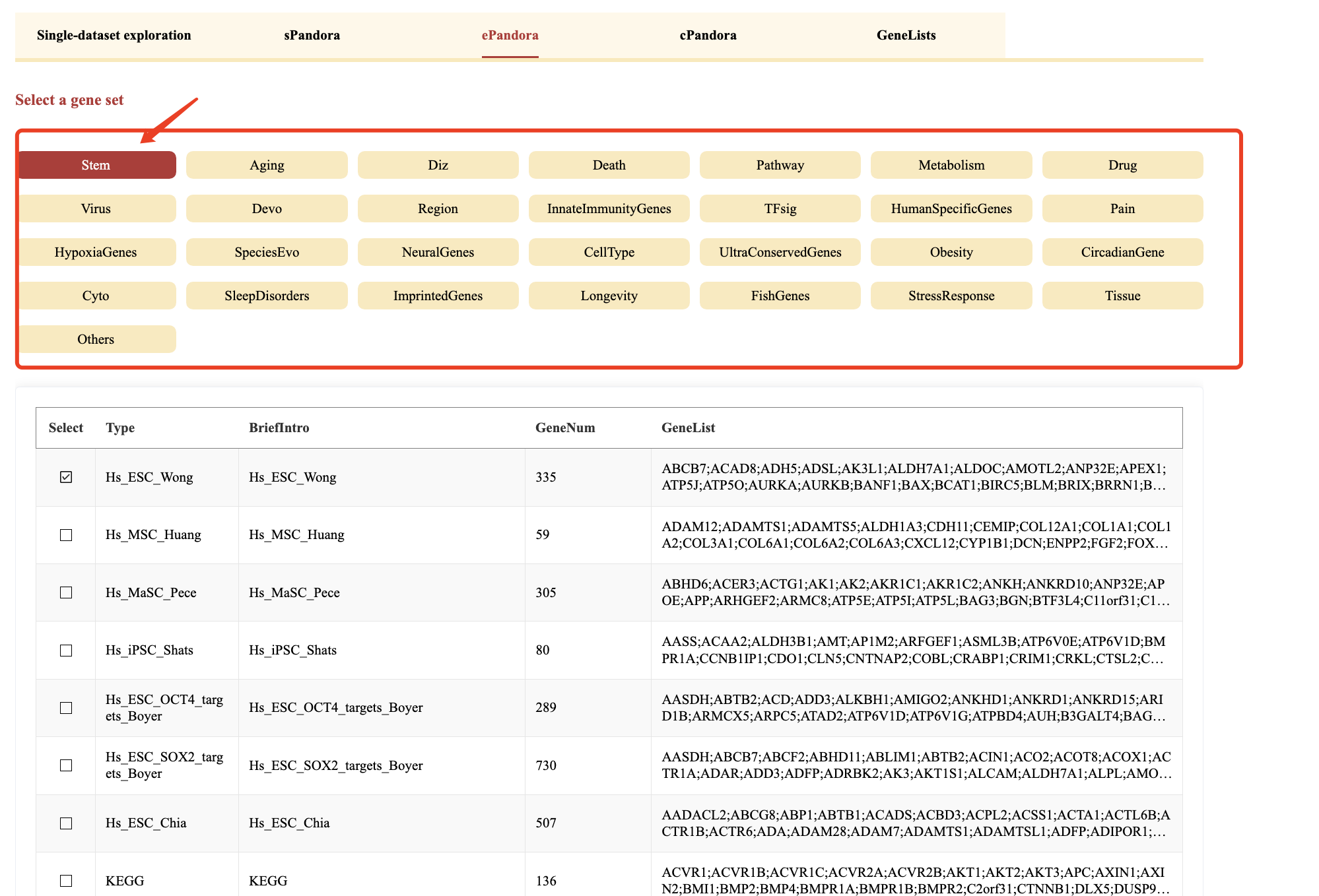The height and width of the screenshot is (896, 1319).
Task: Select the Obesity gene set
Action: click(951, 252)
